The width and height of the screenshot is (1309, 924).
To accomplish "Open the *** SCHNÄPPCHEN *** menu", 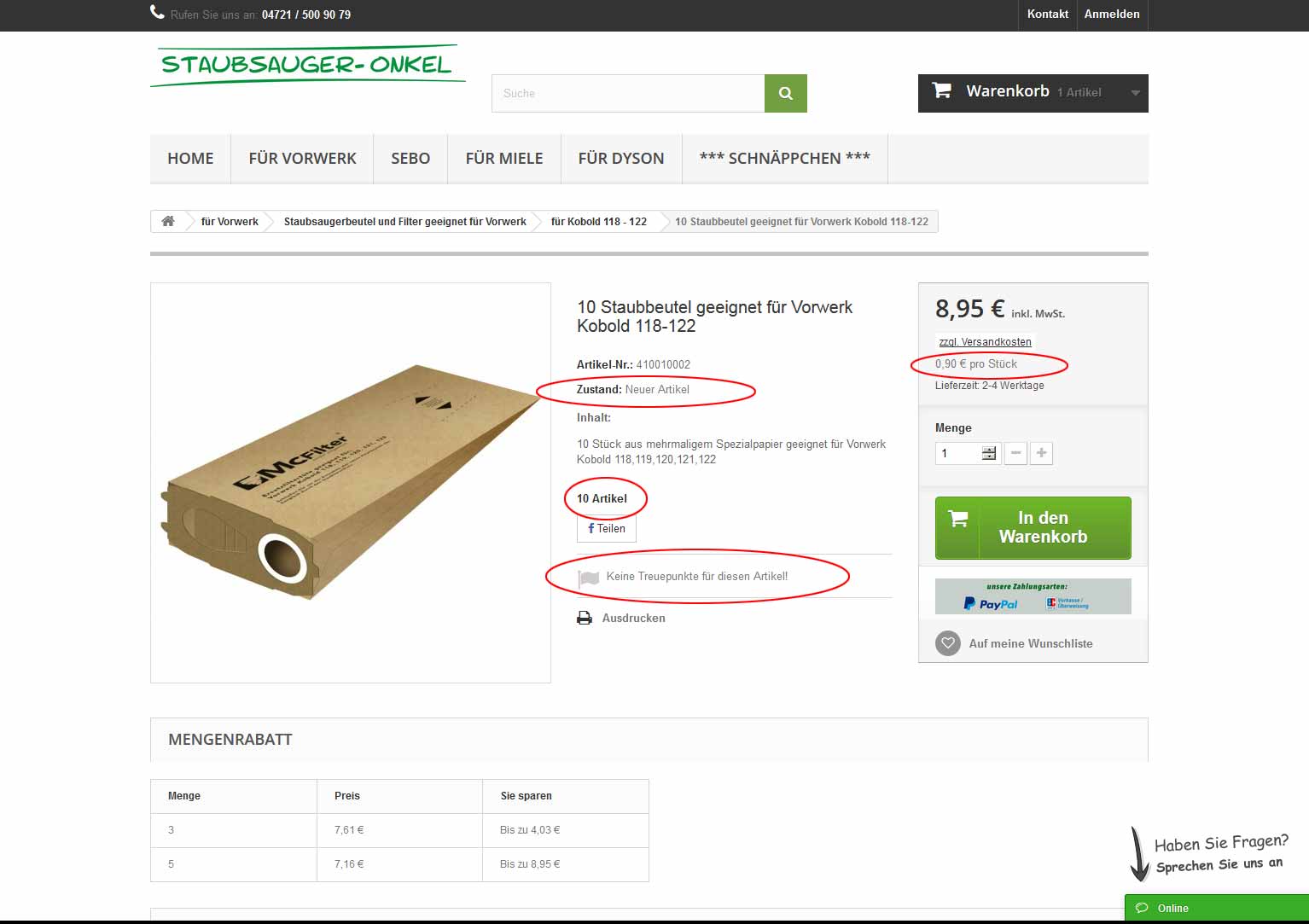I will tap(785, 158).
